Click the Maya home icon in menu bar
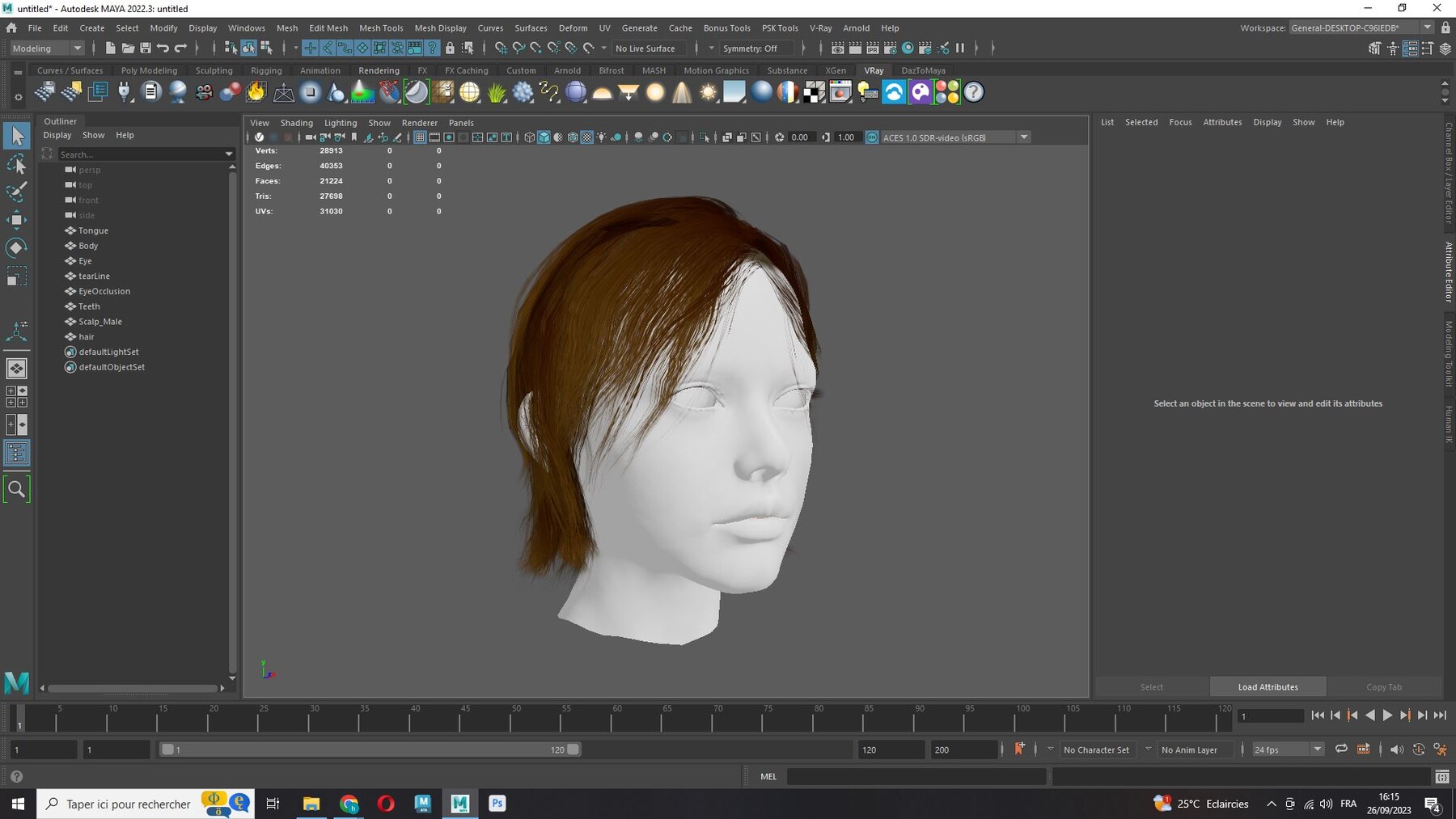Viewport: 1456px width, 819px height. [11, 27]
